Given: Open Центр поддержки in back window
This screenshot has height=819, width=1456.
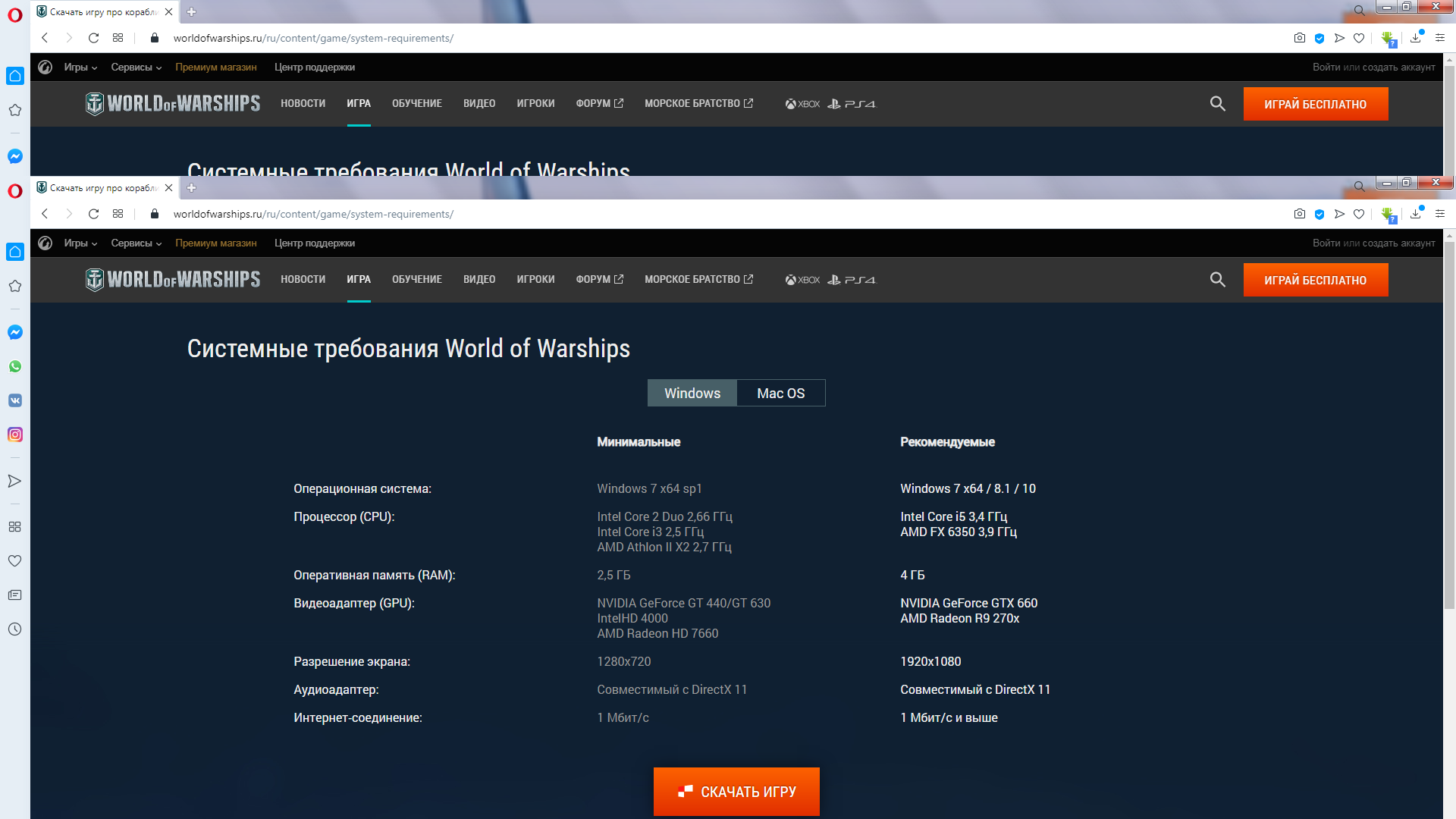Looking at the screenshot, I should click(315, 67).
